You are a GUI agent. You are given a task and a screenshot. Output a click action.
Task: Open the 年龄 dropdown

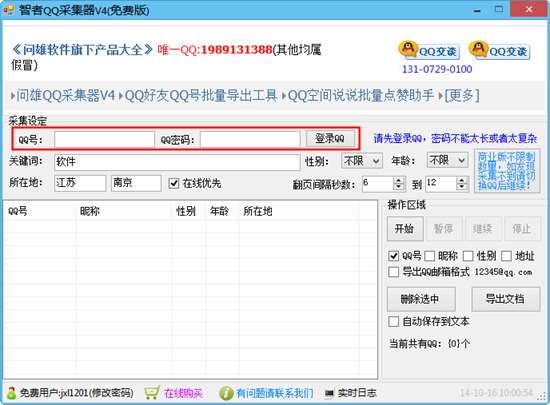click(x=447, y=161)
